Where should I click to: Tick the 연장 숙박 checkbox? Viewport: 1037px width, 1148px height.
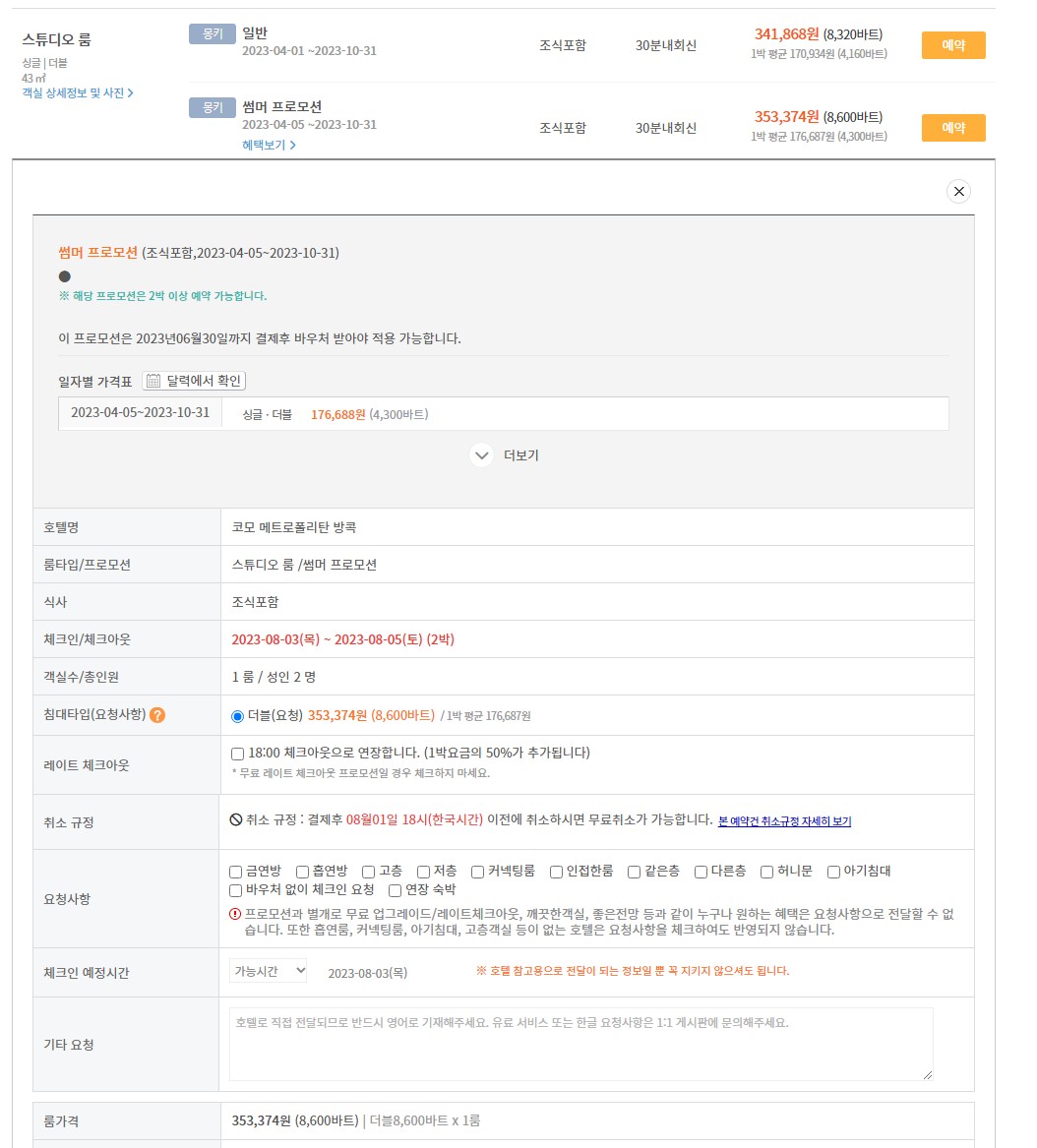[395, 890]
